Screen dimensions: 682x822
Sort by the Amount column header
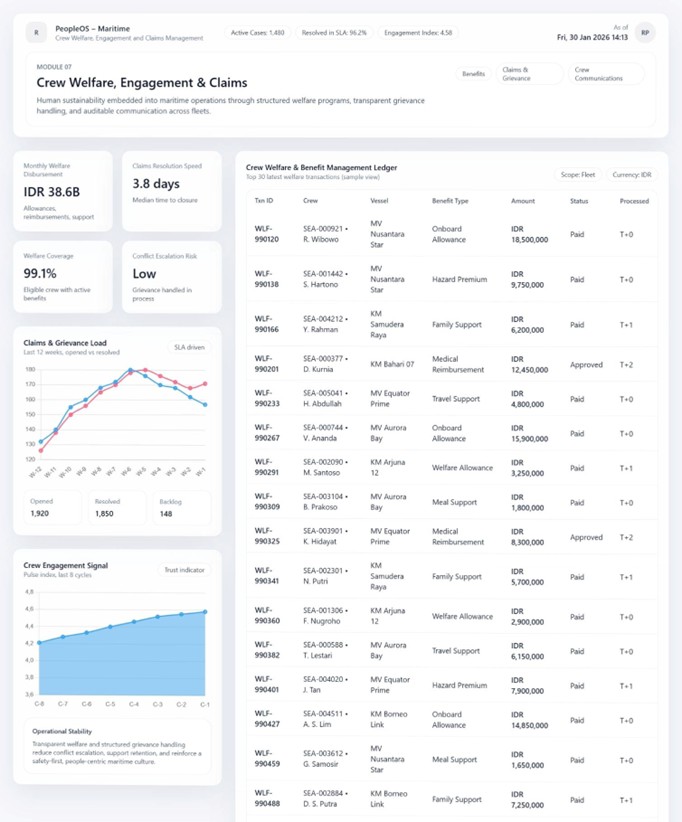[523, 200]
